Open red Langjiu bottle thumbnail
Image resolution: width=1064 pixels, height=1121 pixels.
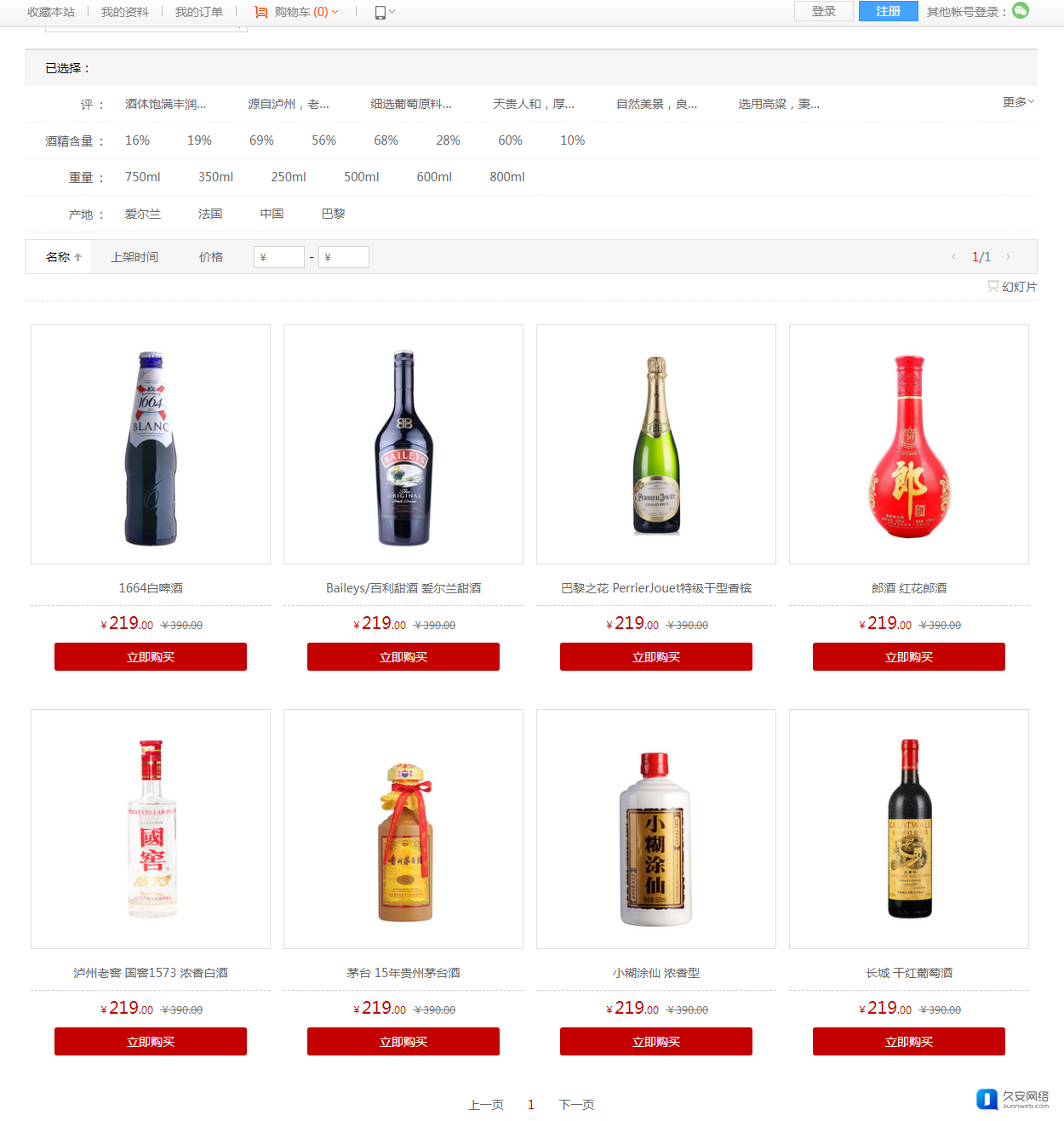[909, 444]
